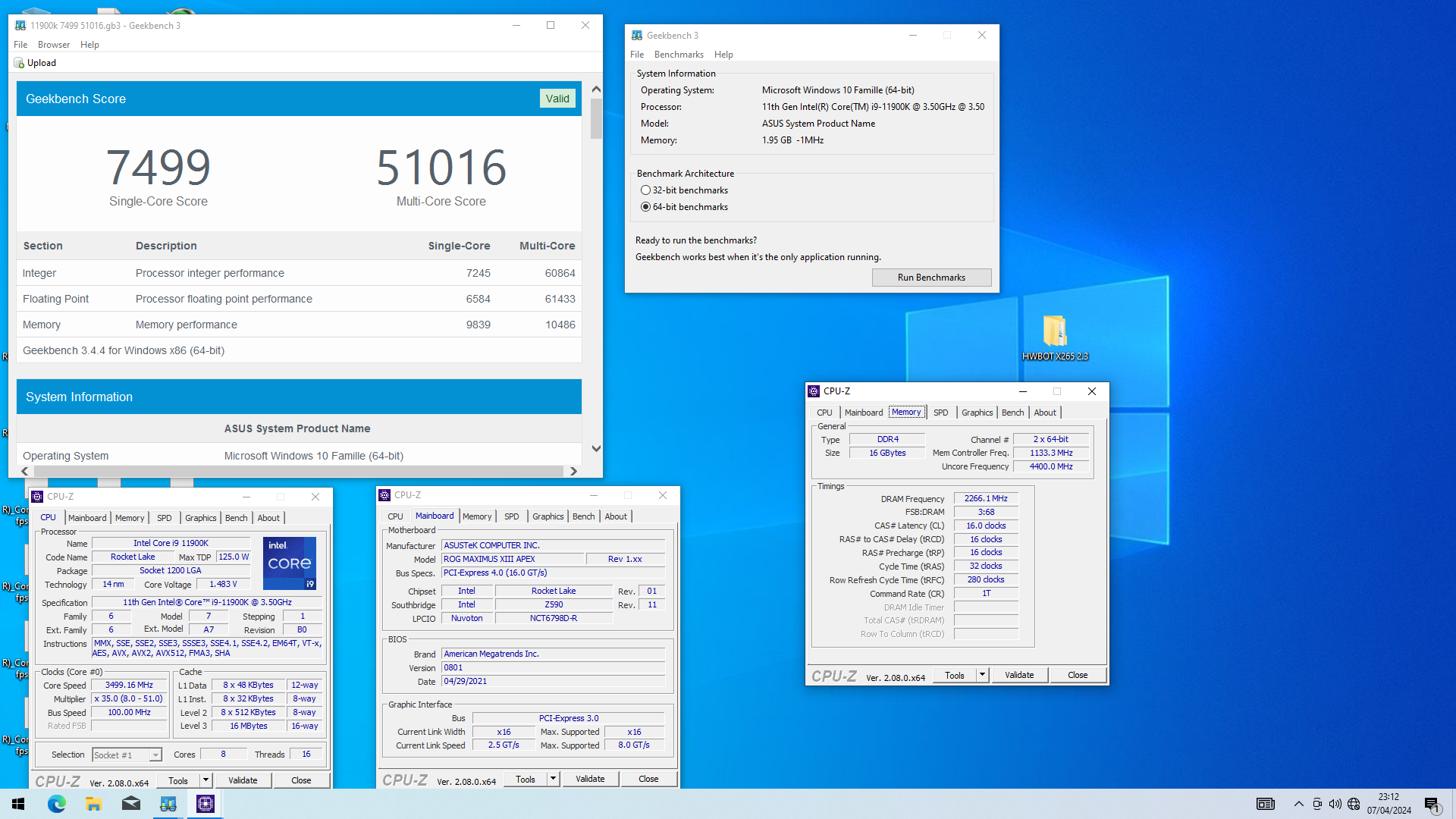Click the Memory performance row in results table
Screen dimensions: 1456x819
pos(299,325)
